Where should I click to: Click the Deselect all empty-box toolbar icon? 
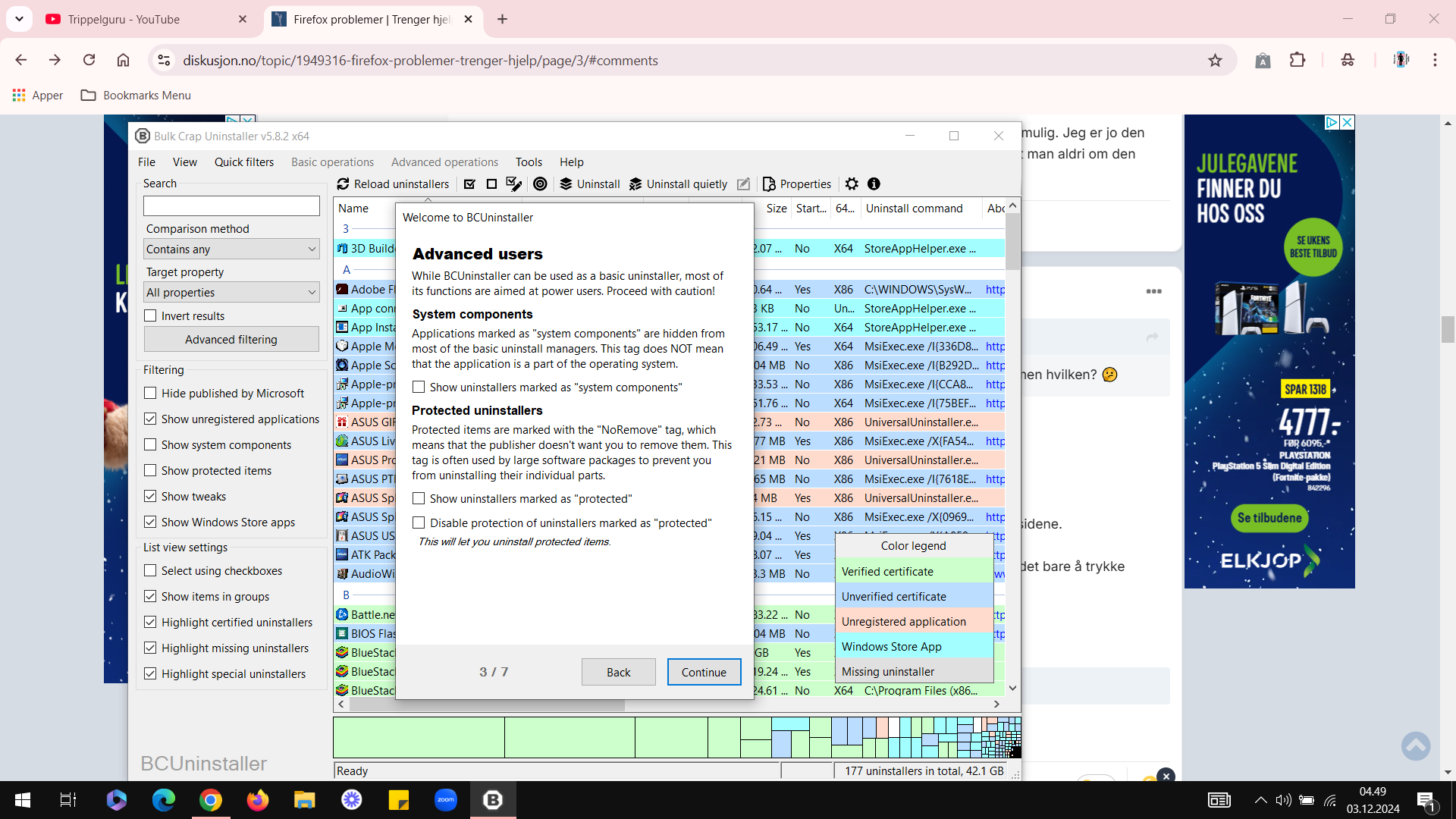click(x=491, y=184)
